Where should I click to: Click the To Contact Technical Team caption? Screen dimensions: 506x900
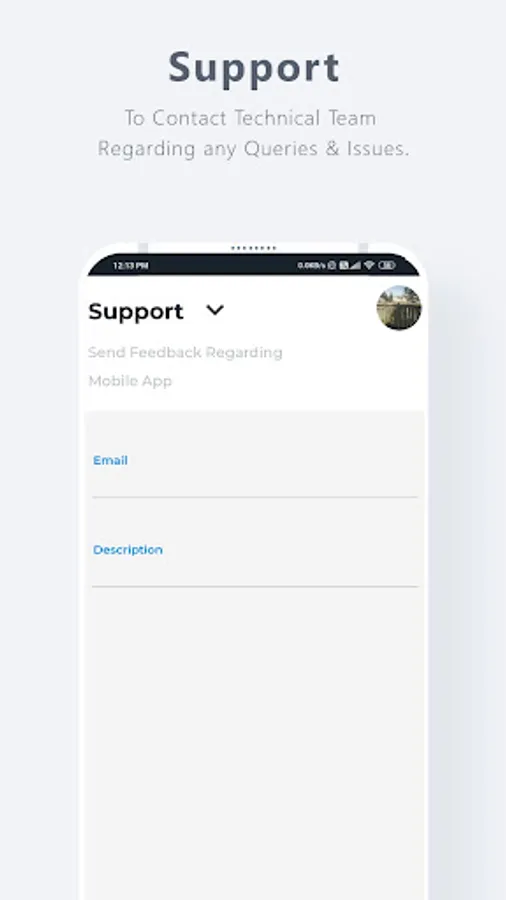point(251,118)
